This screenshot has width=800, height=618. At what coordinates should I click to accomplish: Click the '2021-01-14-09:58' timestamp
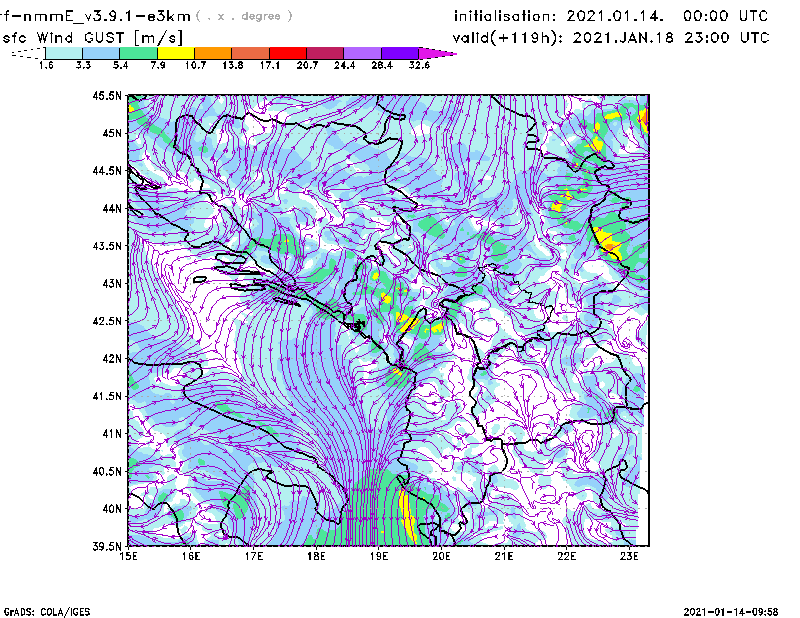(731, 611)
